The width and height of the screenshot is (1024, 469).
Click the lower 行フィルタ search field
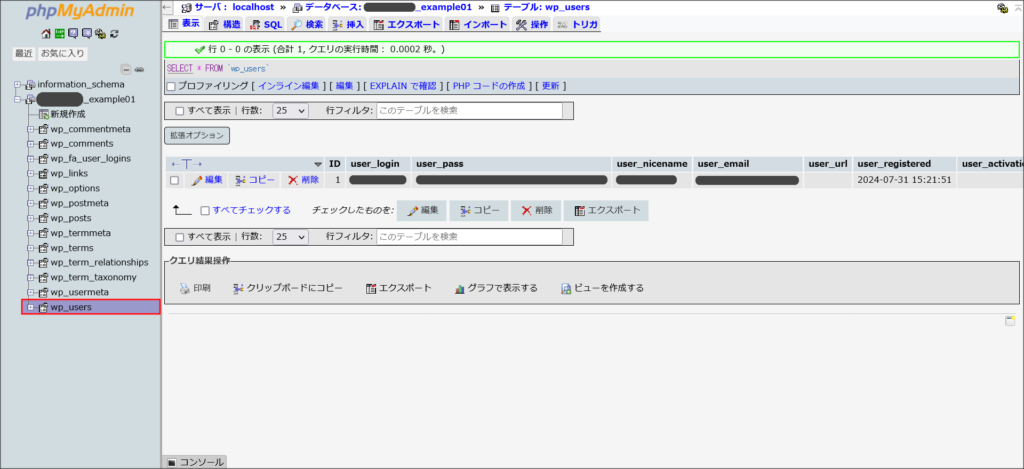click(x=469, y=236)
